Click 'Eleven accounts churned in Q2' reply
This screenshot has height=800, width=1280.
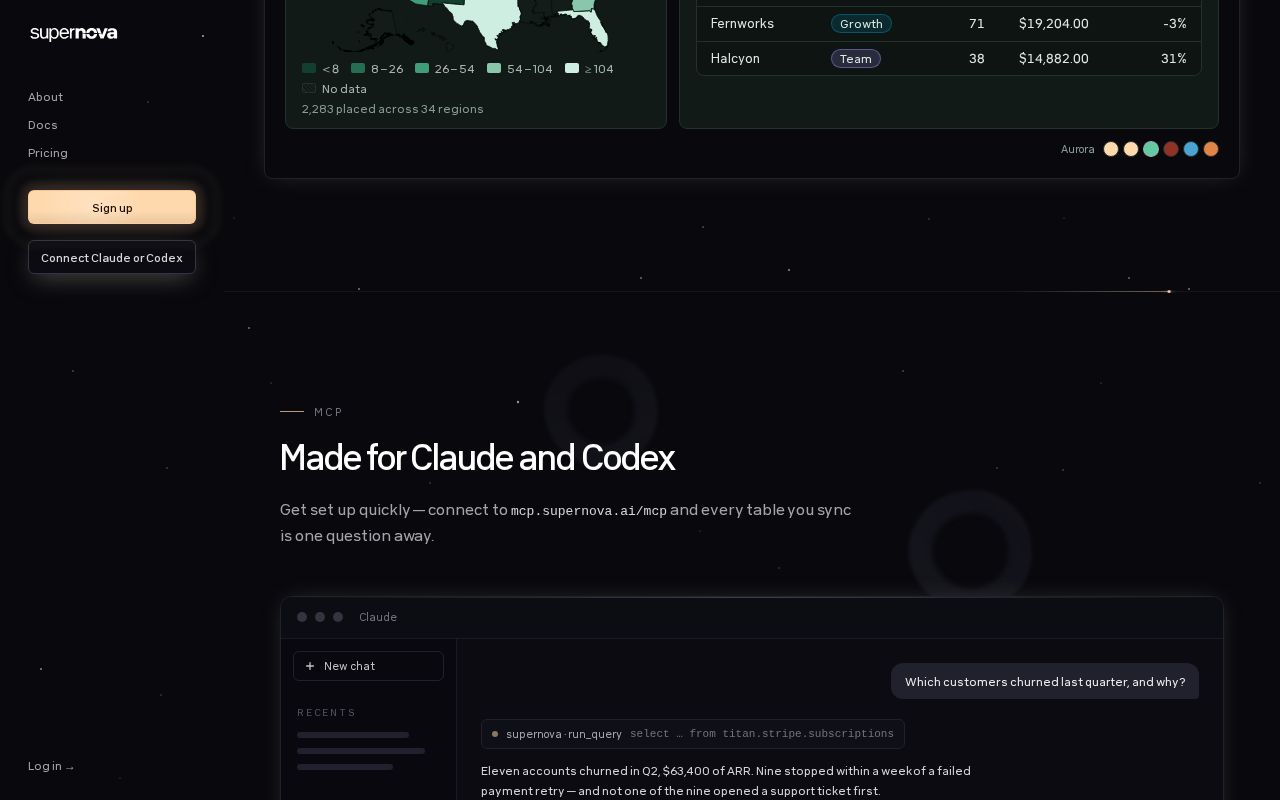[726, 781]
